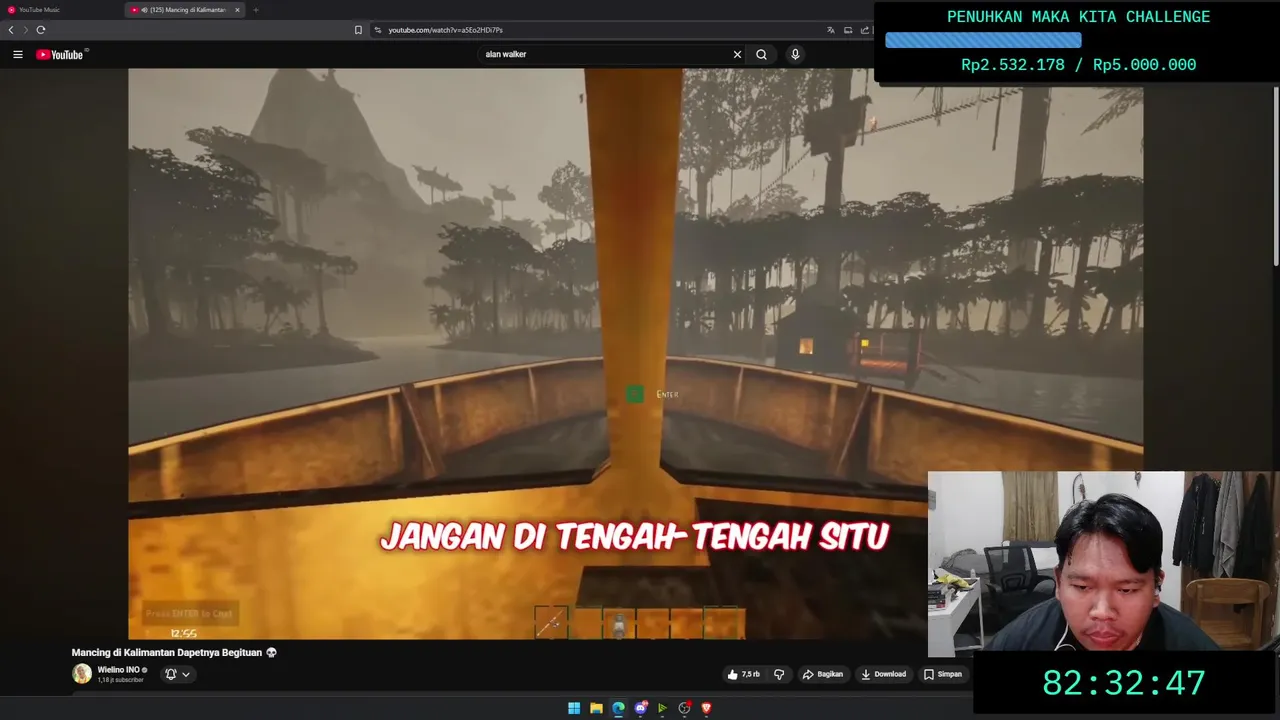Go to the YouTube home logo

point(62,54)
